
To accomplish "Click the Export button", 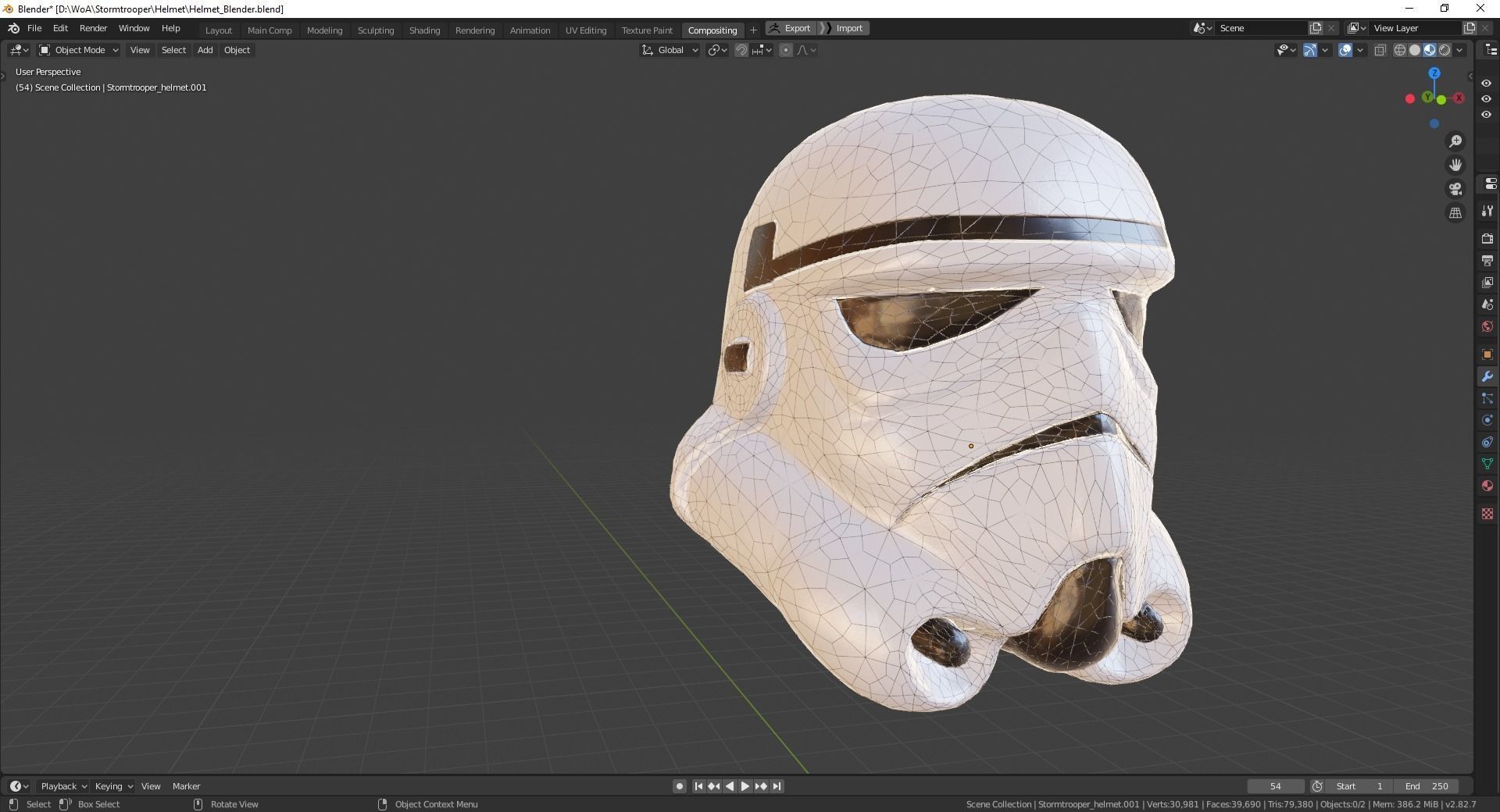I will (791, 28).
